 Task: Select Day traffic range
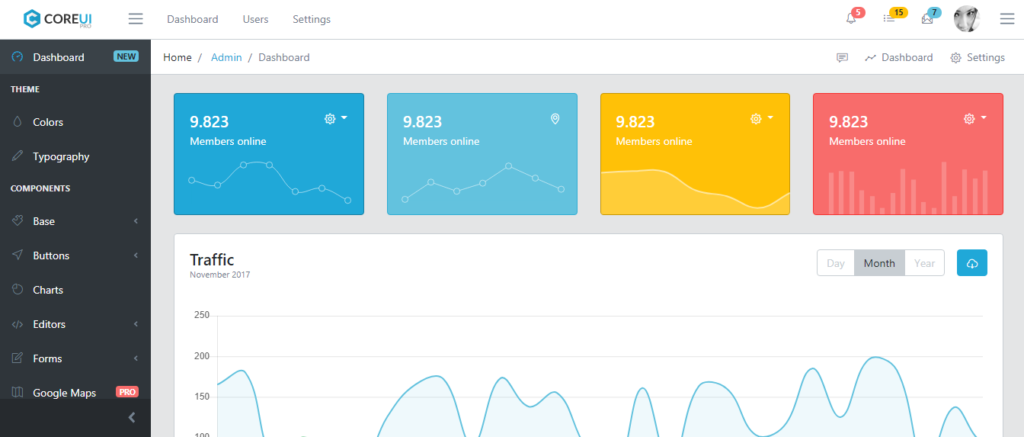835,263
